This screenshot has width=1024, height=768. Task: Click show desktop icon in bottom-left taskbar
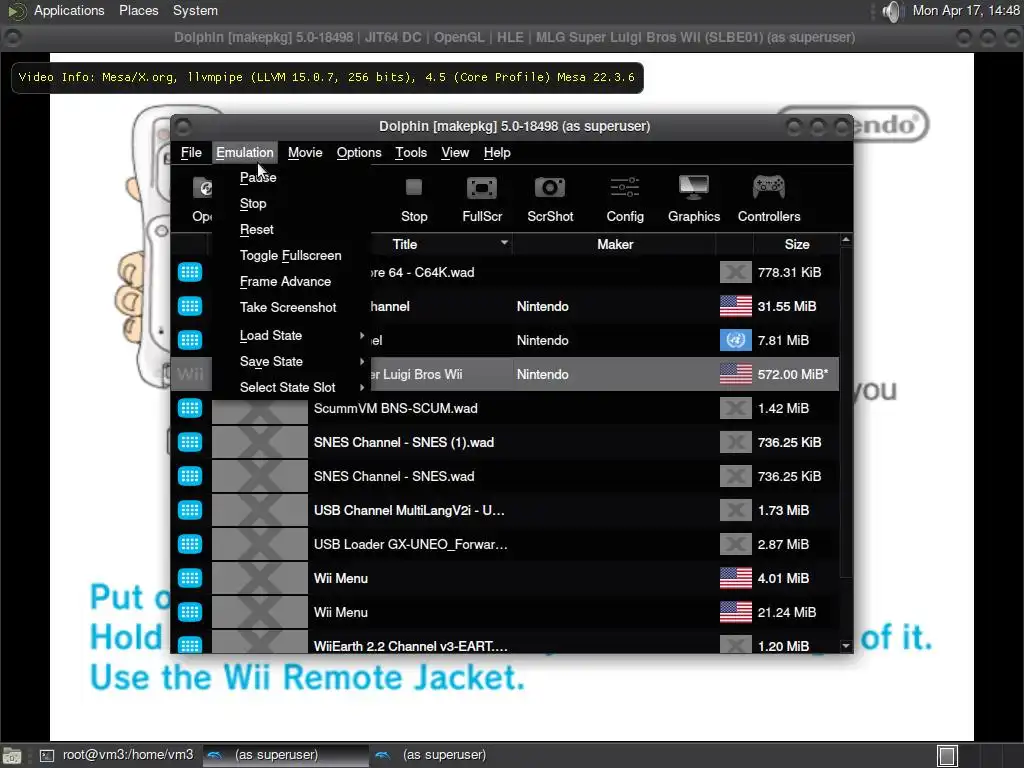12,756
